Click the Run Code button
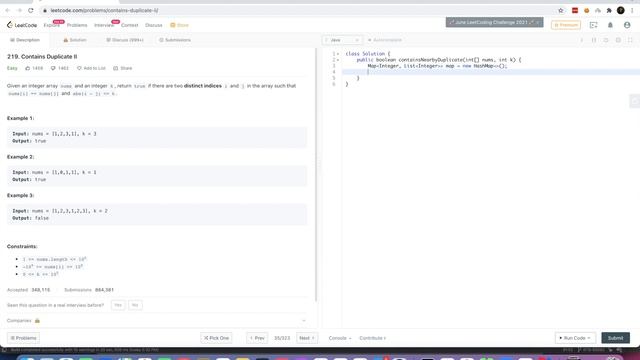The image size is (640, 360). click(575, 338)
